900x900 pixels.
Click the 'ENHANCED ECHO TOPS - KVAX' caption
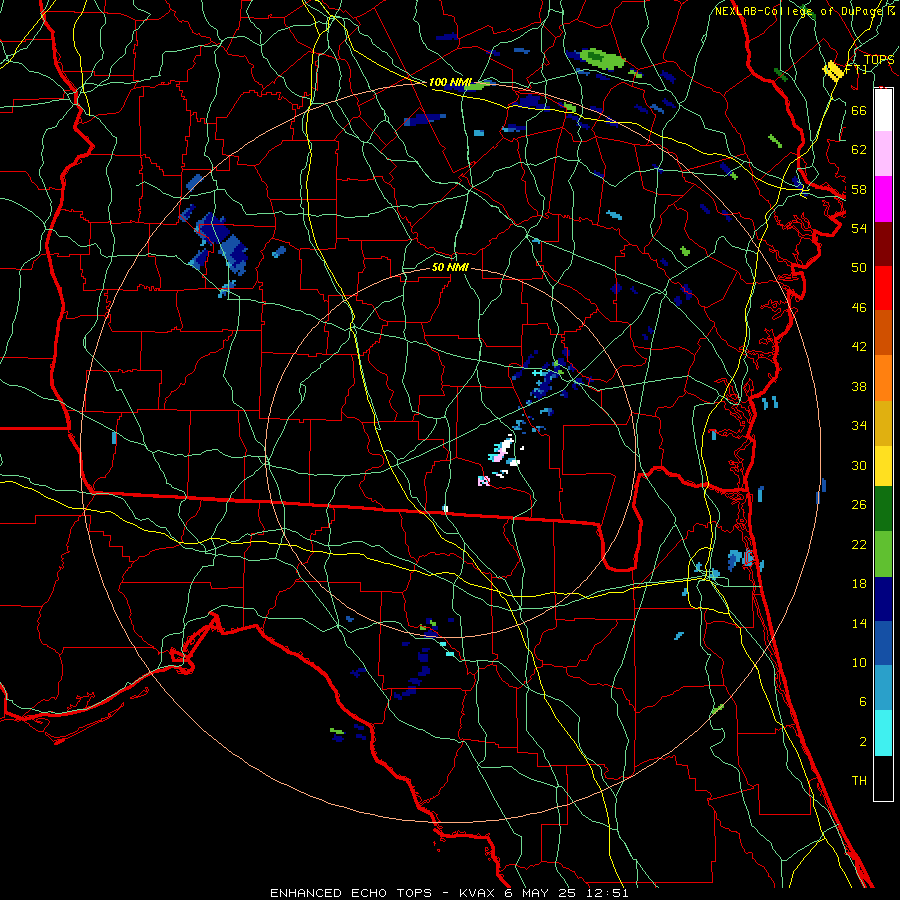tap(383, 893)
